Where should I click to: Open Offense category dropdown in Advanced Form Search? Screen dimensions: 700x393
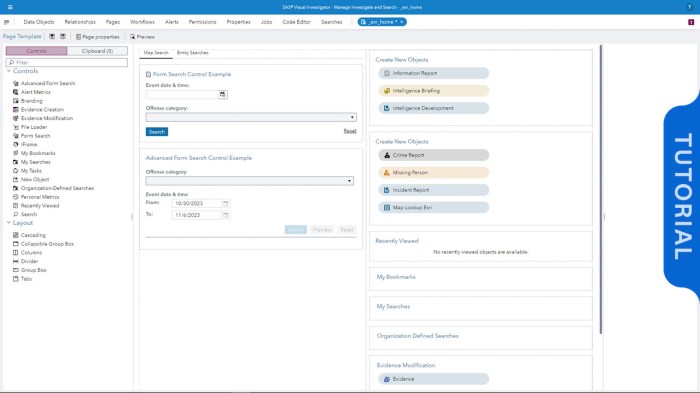click(250, 181)
